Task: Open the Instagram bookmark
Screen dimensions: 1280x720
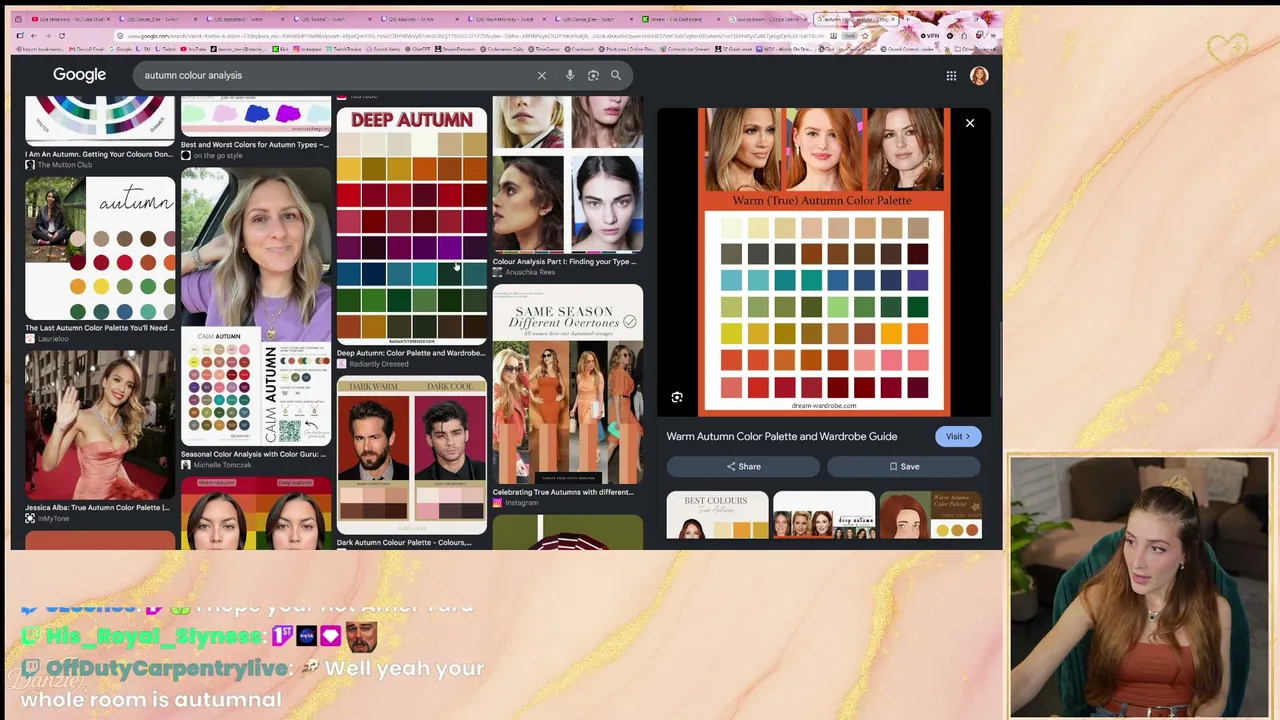Action: 308,49
